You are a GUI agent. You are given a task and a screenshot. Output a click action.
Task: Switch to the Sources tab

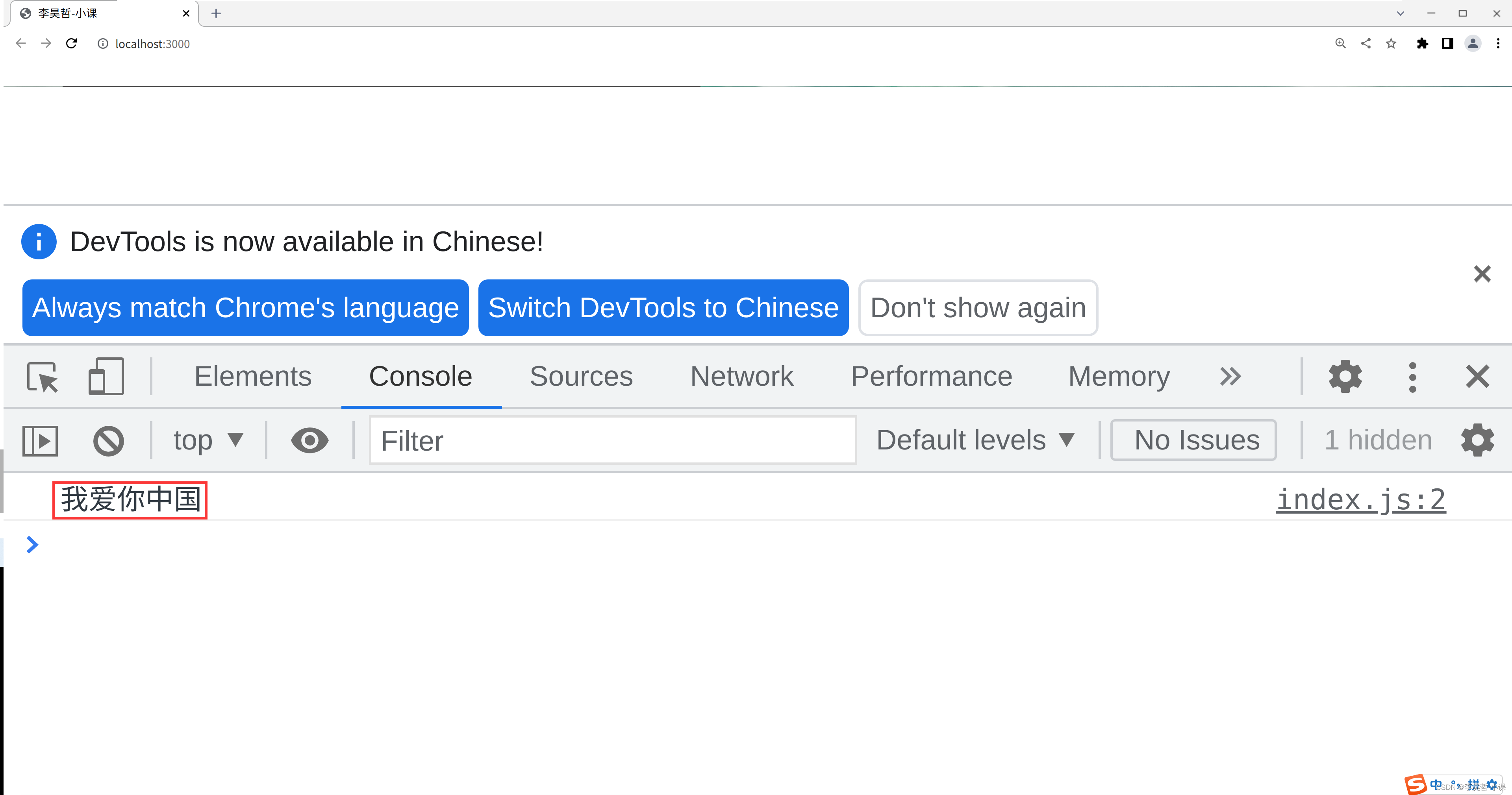581,375
